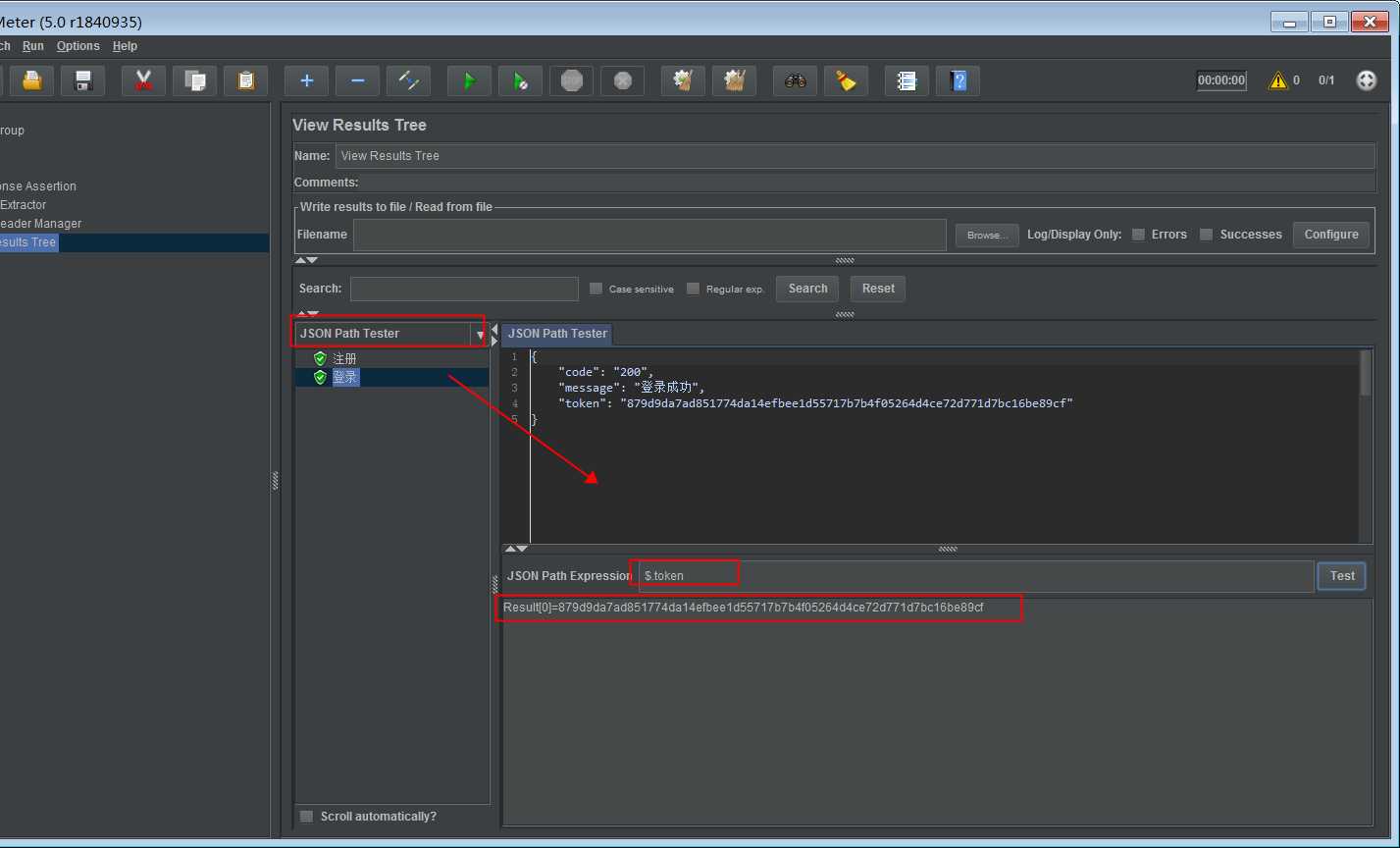Screen dimensions: 1400x848
Task: Click the "code": "200" JSON line
Action: coord(605,372)
